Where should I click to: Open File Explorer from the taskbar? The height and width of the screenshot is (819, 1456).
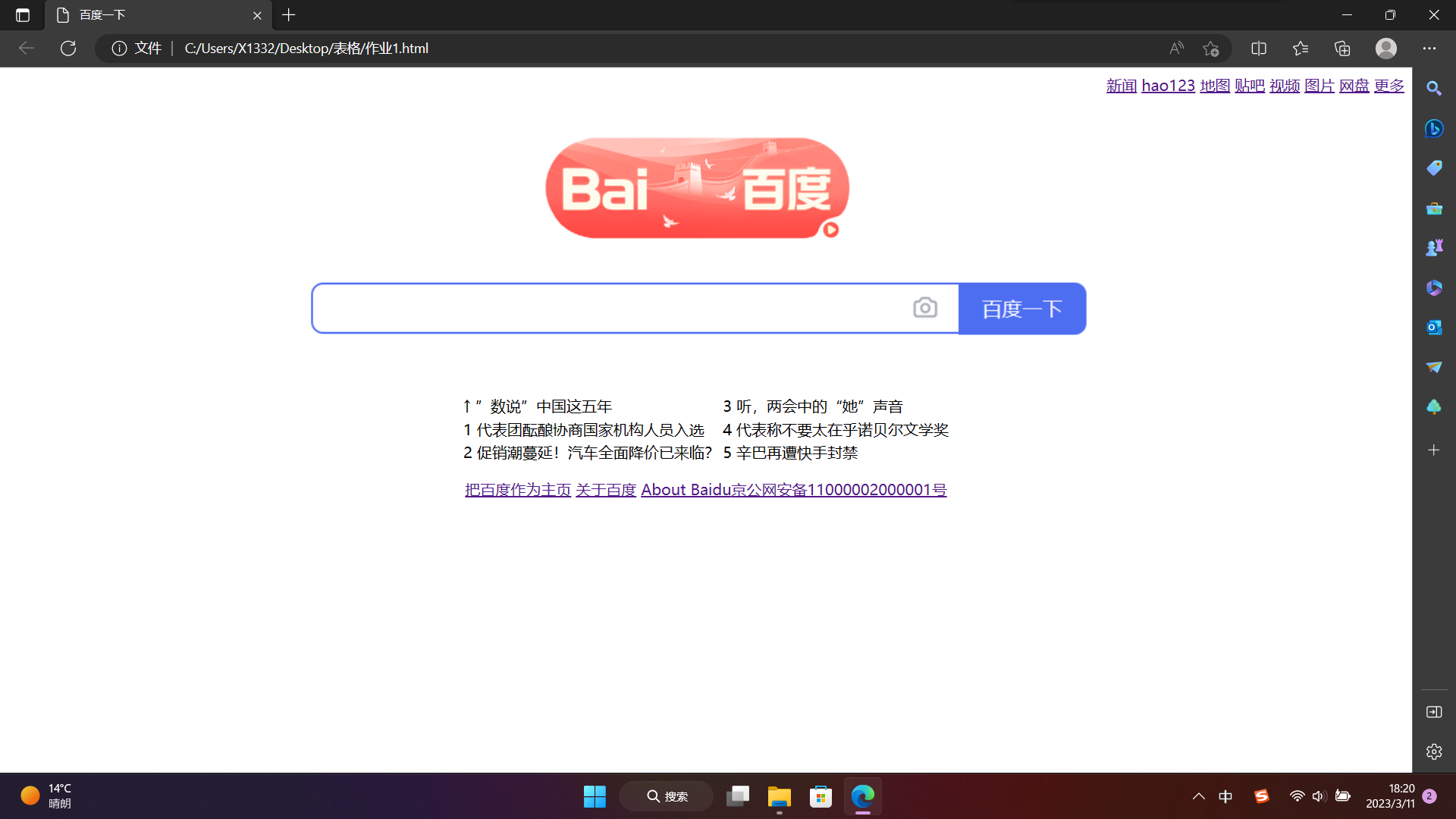[779, 796]
